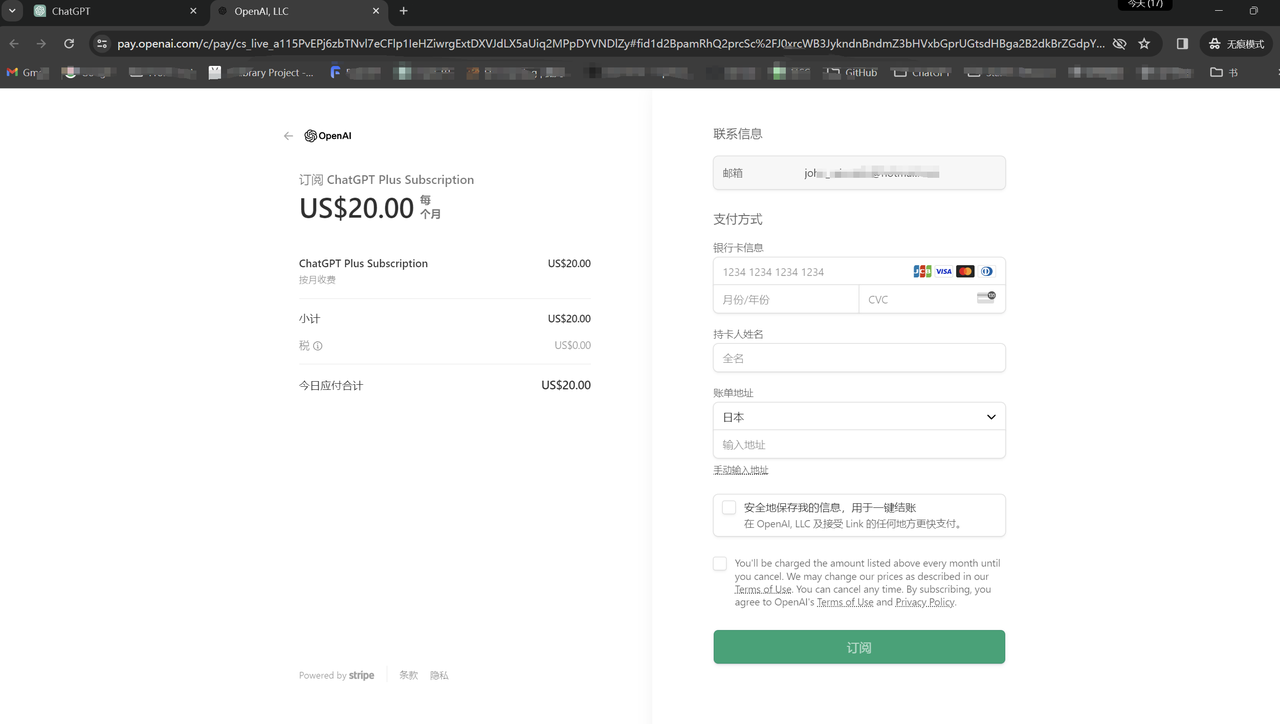Click the OpenAI logo on checkout page
Viewport: 1280px width, 724px height.
pos(328,136)
